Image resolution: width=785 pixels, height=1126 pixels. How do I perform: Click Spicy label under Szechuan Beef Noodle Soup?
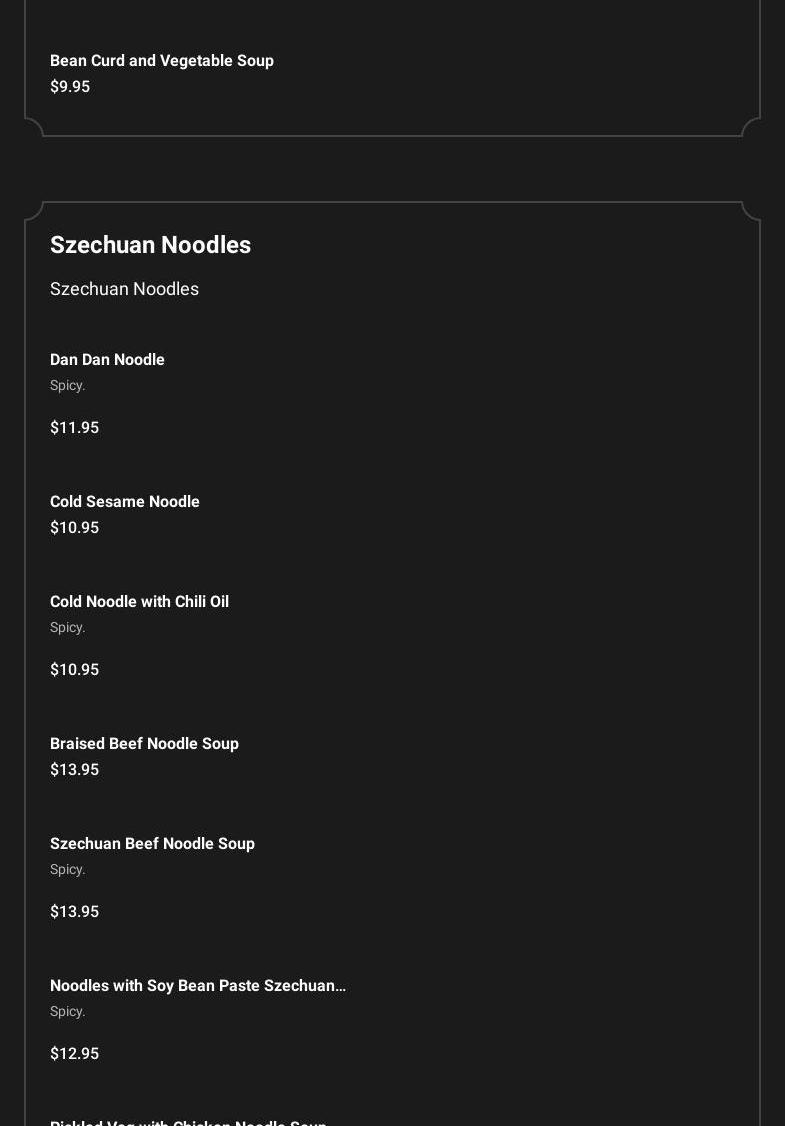coord(68,870)
